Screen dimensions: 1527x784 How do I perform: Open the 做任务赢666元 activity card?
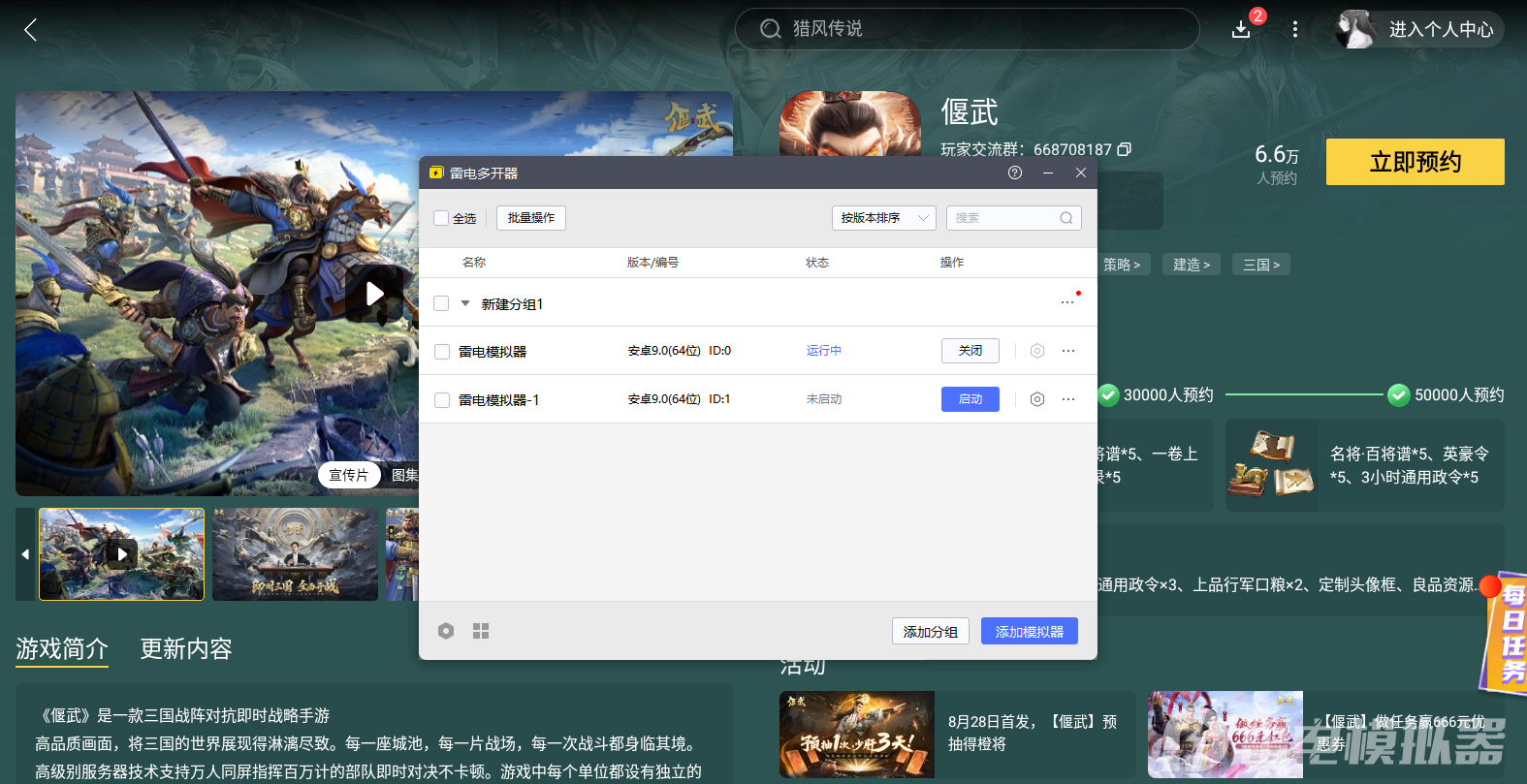1326,735
